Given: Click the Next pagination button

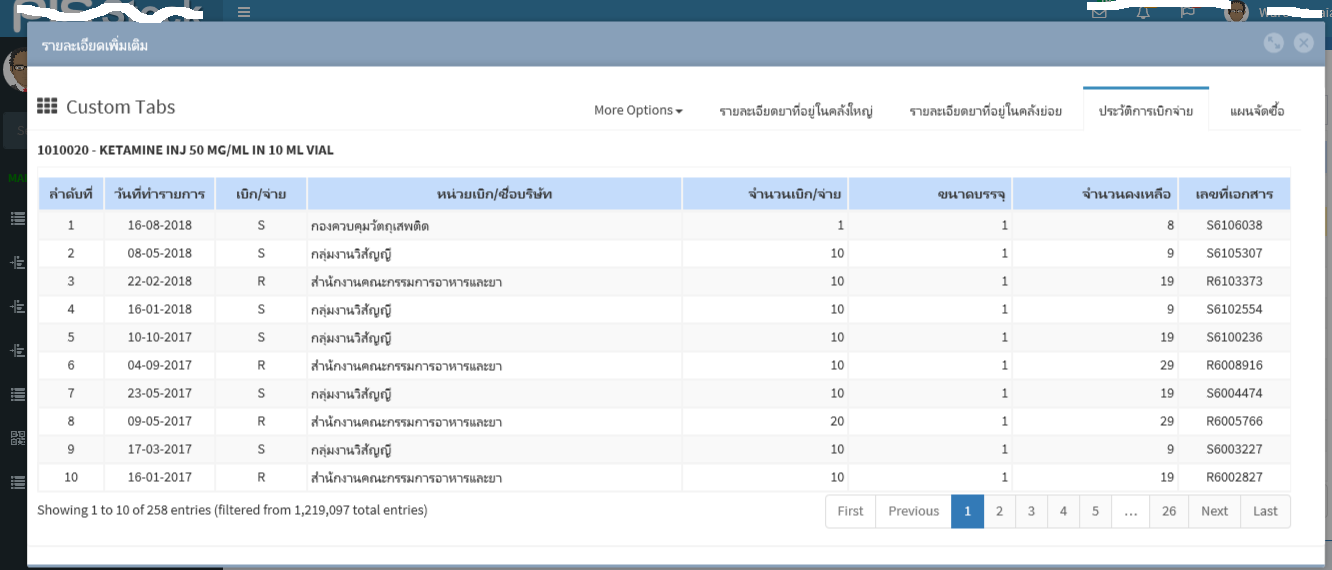Looking at the screenshot, I should pos(1214,511).
